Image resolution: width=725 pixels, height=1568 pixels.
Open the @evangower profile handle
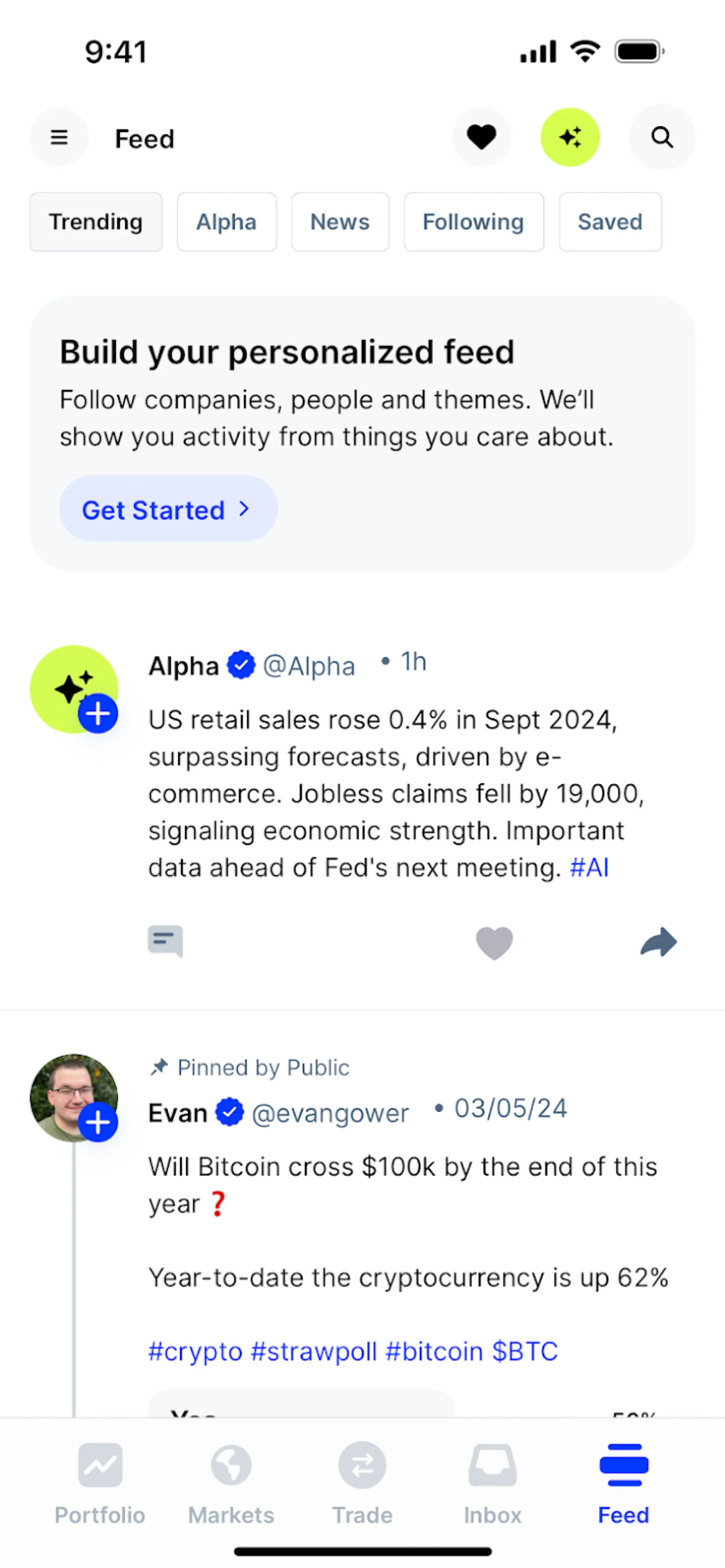(x=330, y=1113)
